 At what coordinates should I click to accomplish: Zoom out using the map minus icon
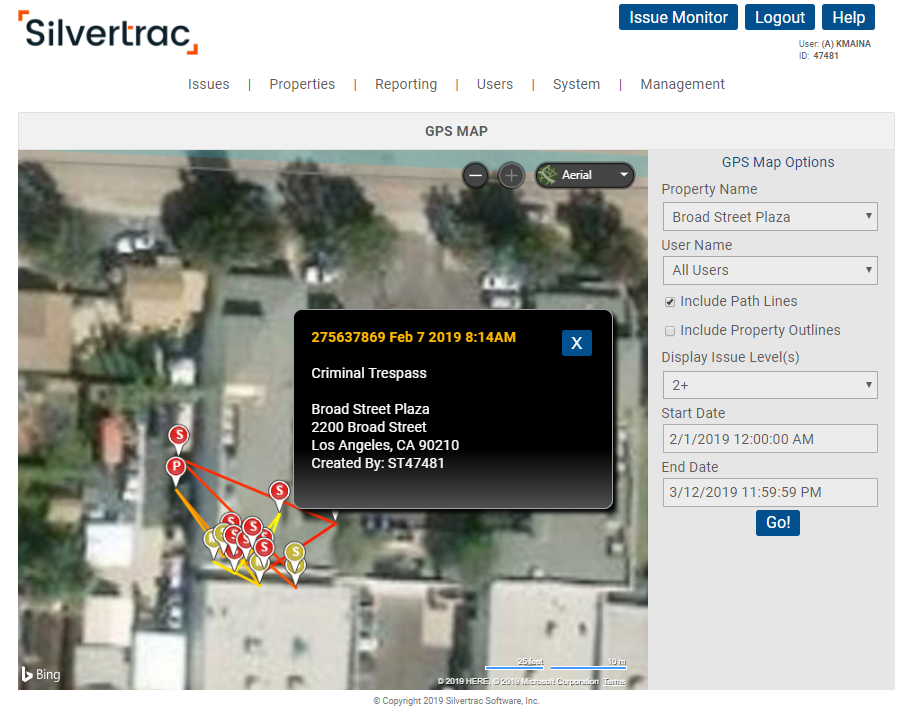pyautogui.click(x=475, y=175)
